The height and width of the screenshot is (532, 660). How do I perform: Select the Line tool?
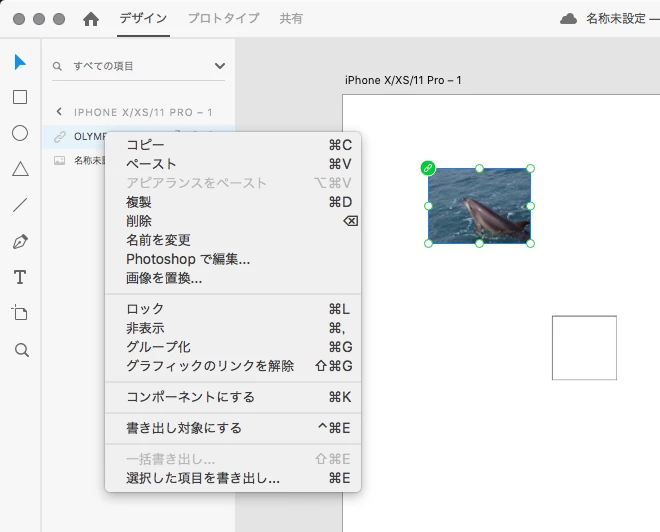[x=20, y=205]
